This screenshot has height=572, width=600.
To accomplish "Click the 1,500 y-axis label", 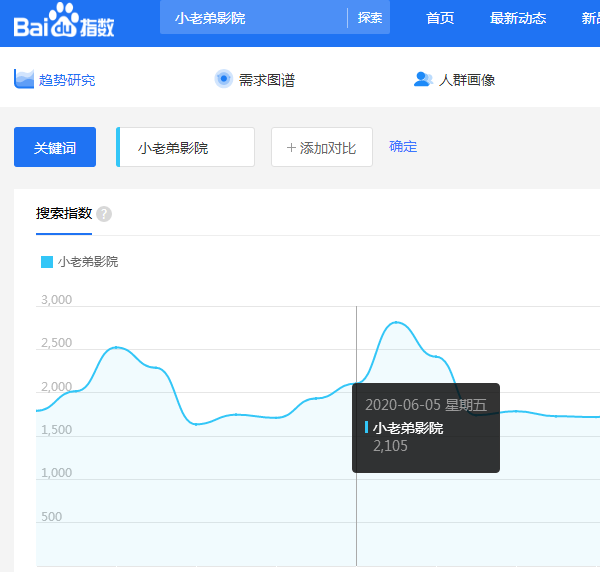I will (x=56, y=430).
